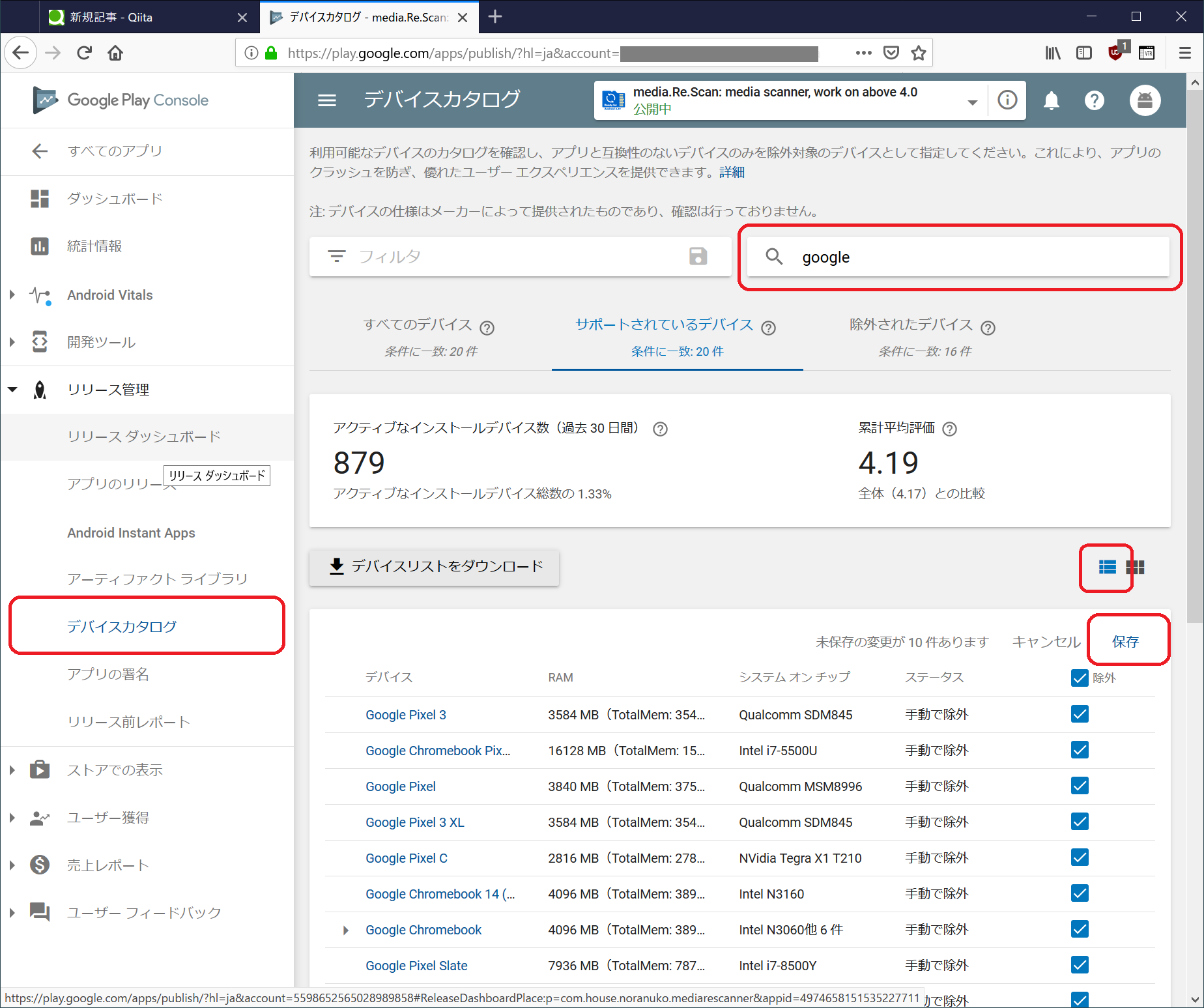Bookmark this page with the star
Screen dimensions: 1204x1008
tap(919, 53)
